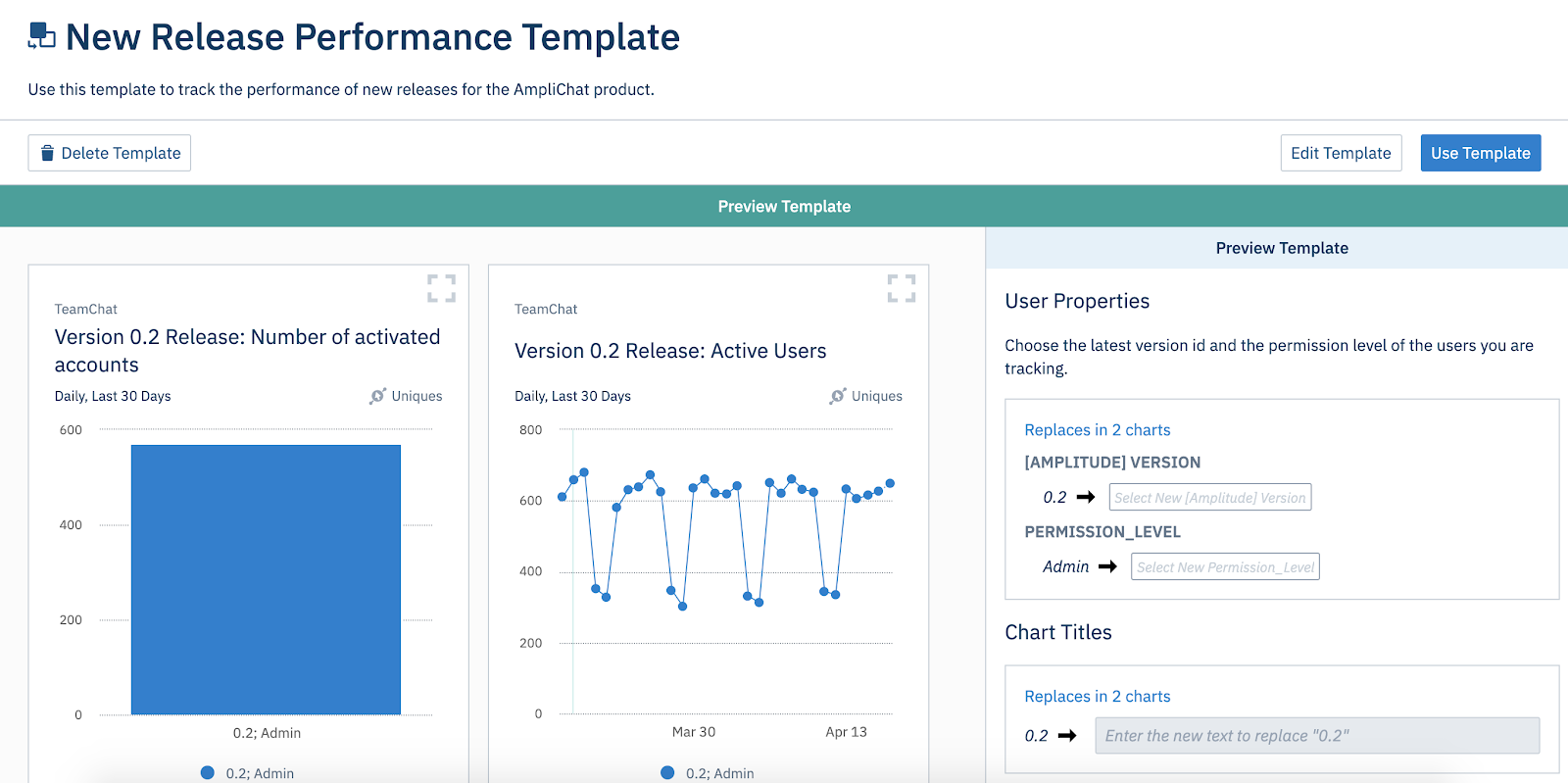
Task: Click 'Daily, Last 30 Days' on line chart
Action: pos(572,396)
